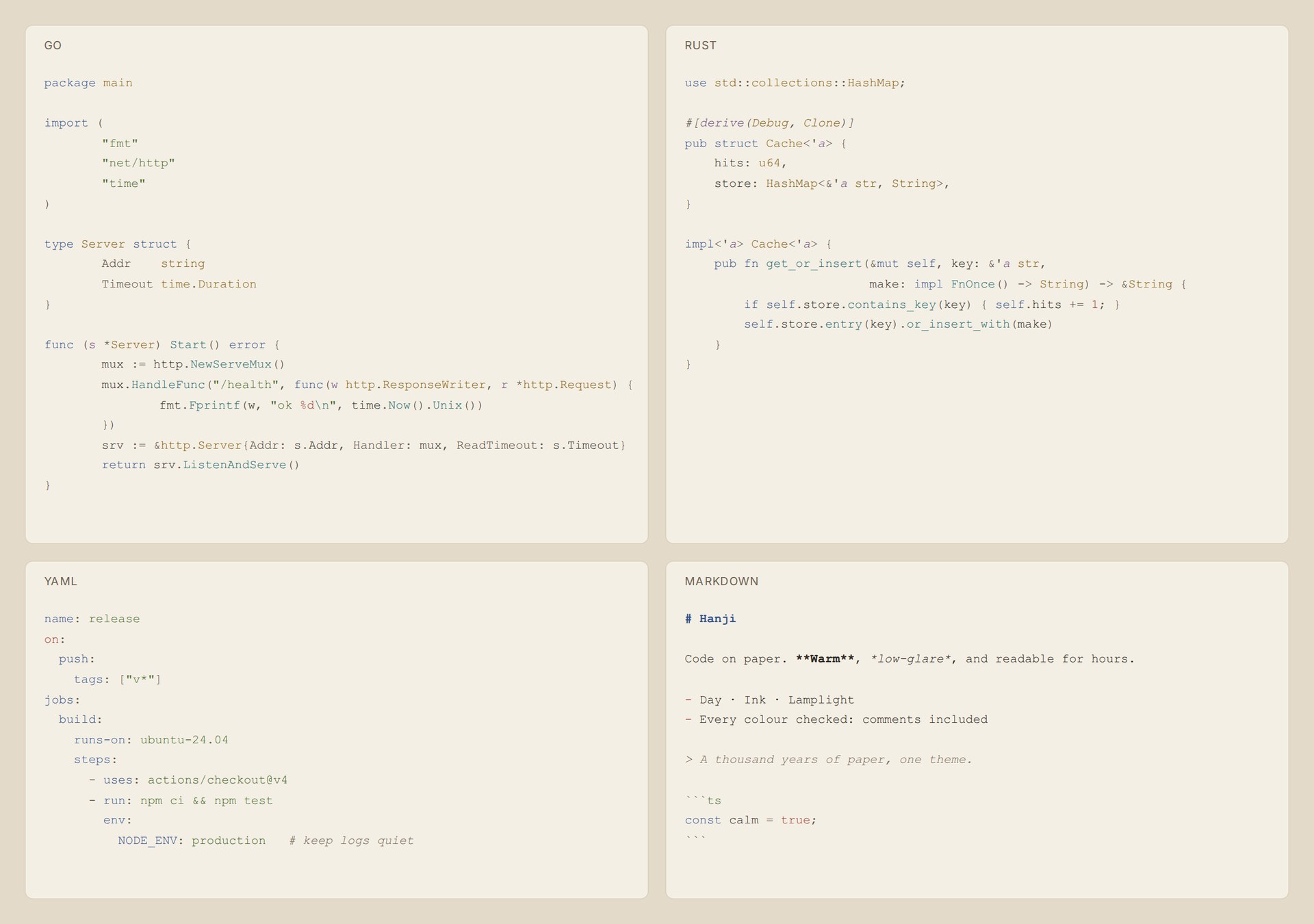Click 'if self.store.contains_key(key)' line
The image size is (1314, 924).
point(932,305)
